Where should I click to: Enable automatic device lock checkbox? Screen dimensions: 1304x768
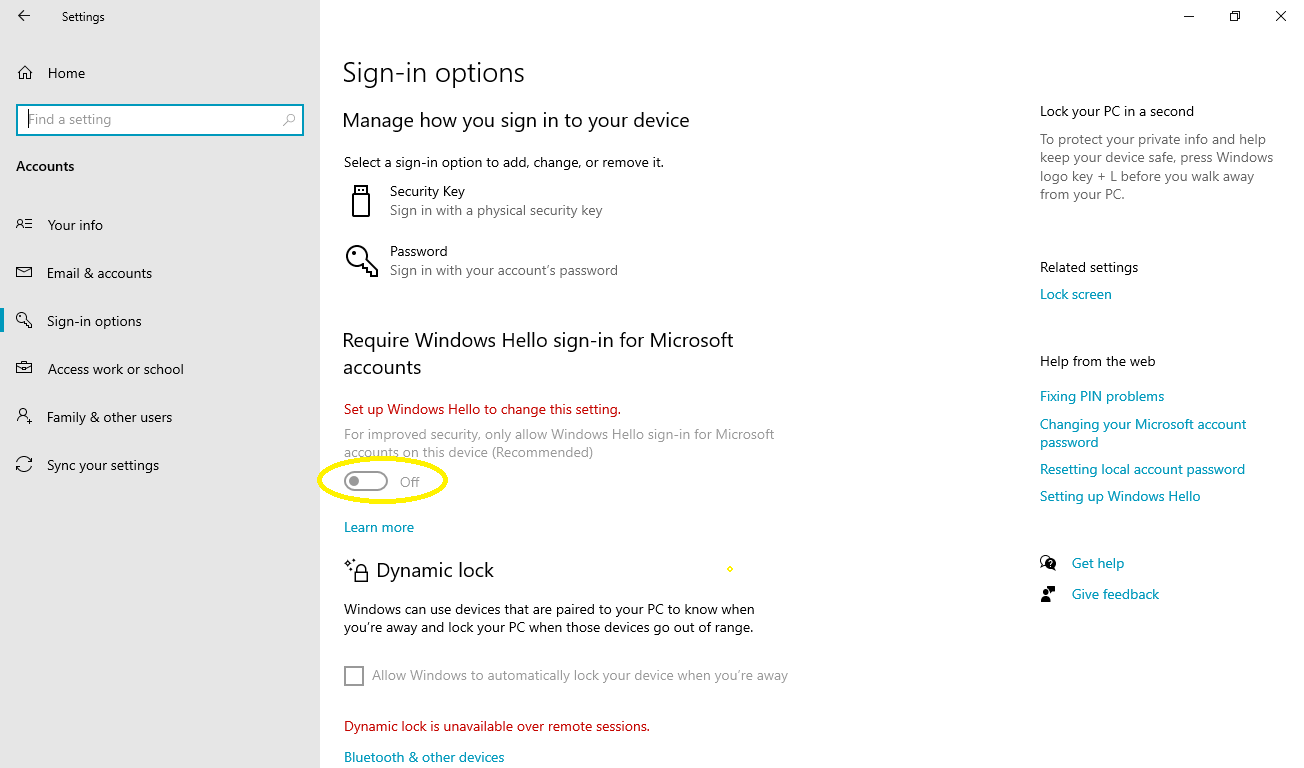(x=354, y=676)
